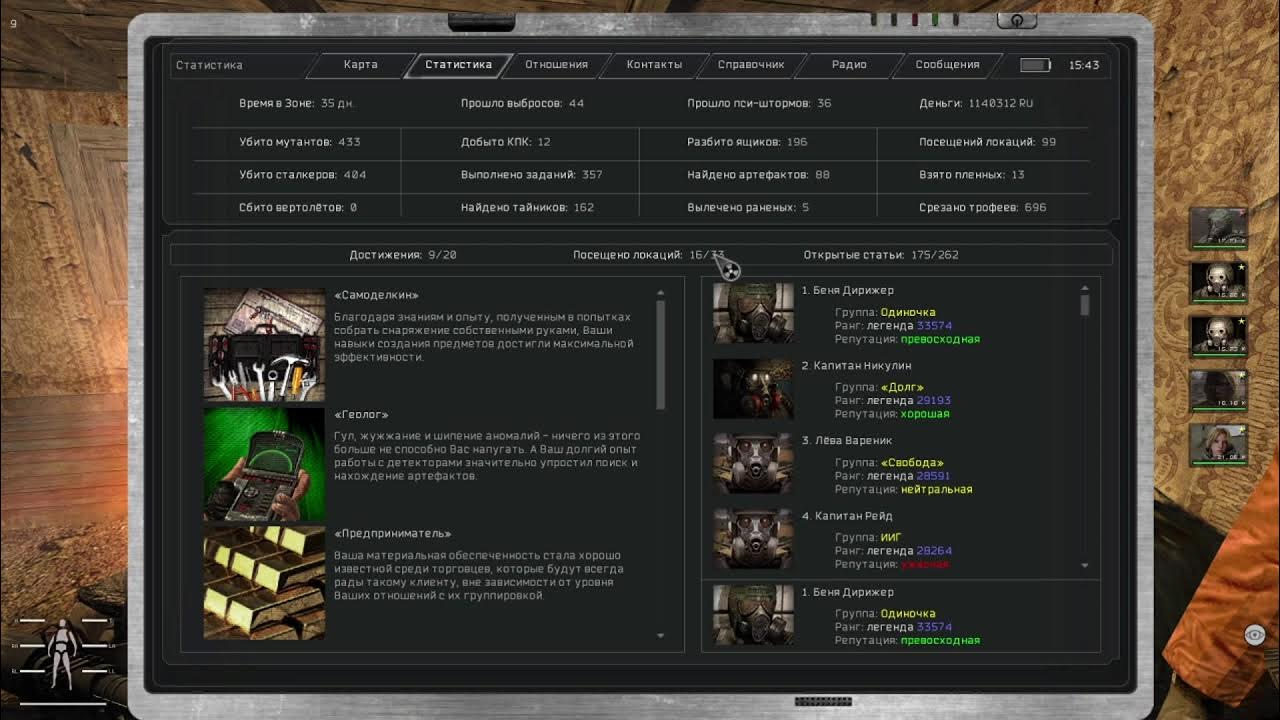Go to the Справочник tab
Screen dimensions: 1280x720
click(751, 65)
